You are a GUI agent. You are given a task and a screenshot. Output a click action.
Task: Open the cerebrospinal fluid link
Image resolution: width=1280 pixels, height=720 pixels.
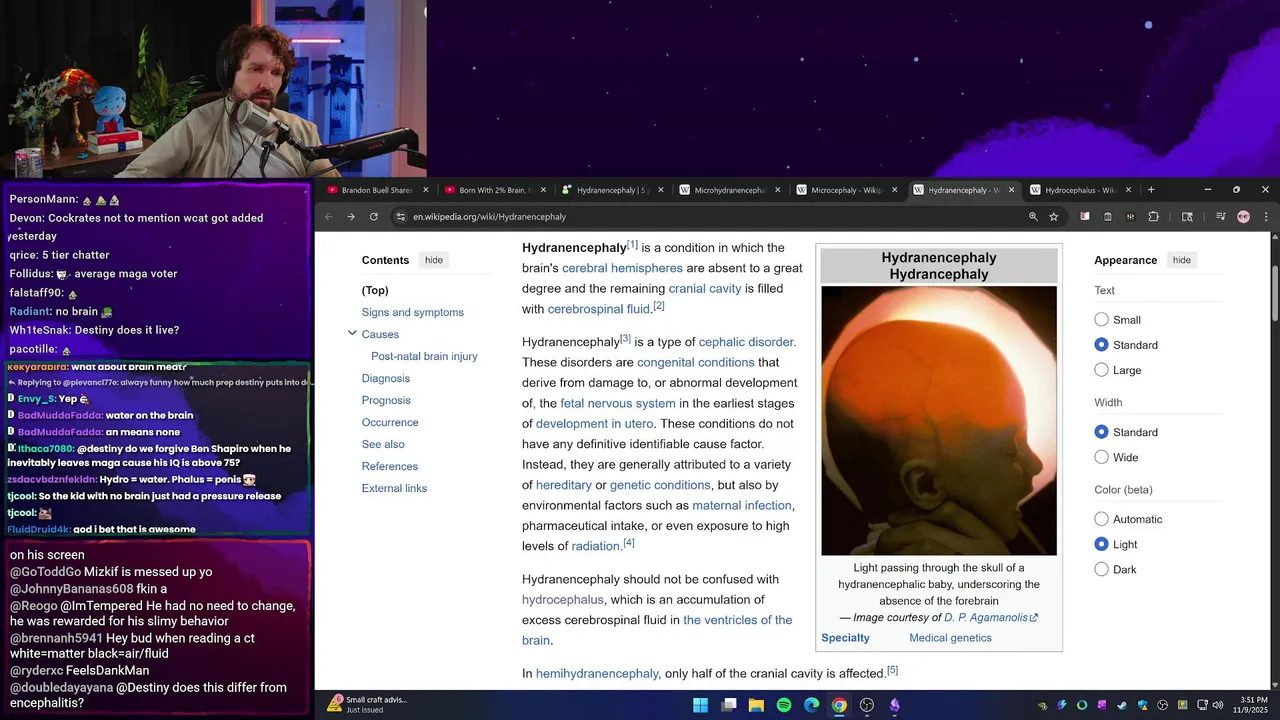pos(599,309)
